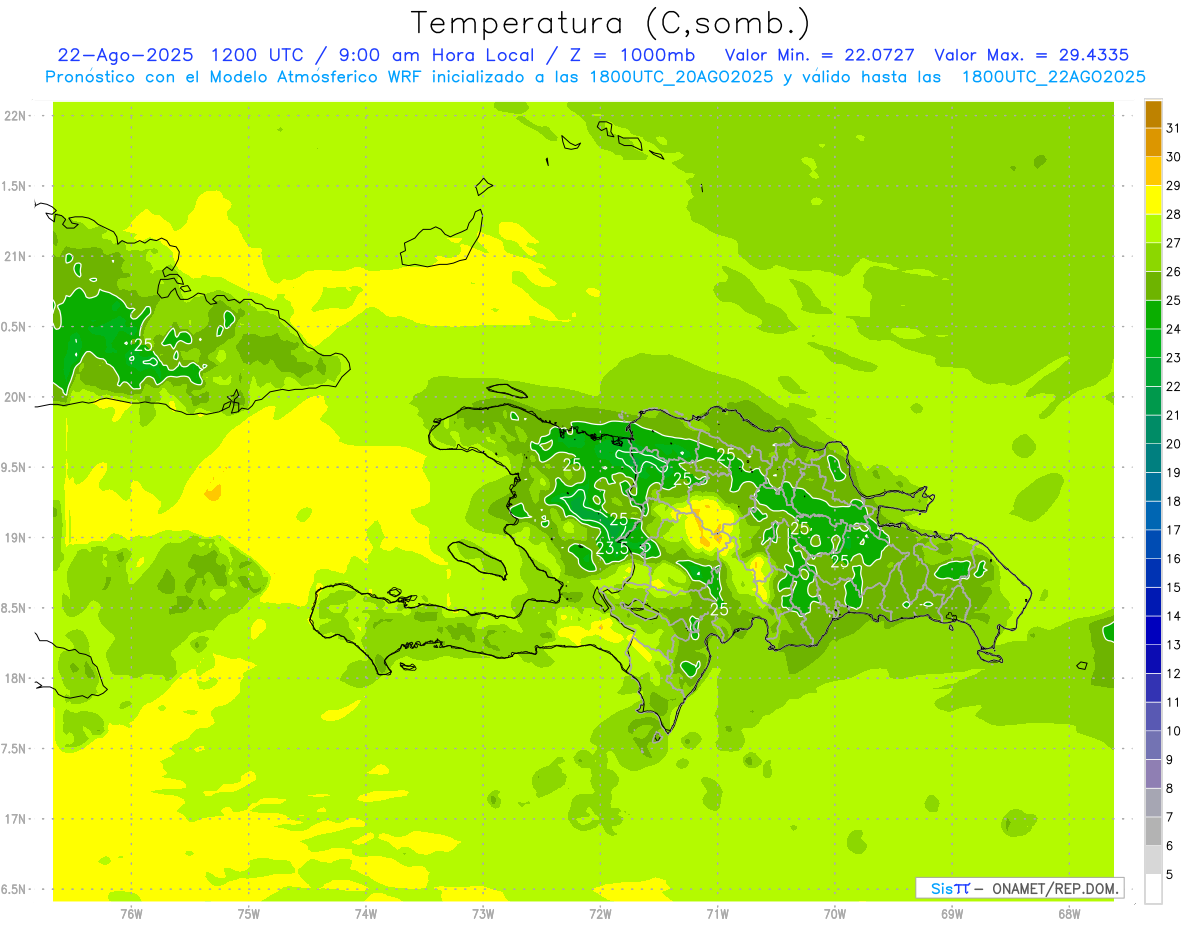Image resolution: width=1200 pixels, height=927 pixels.
Task: Click the legend value "24"
Action: (x=1173, y=329)
